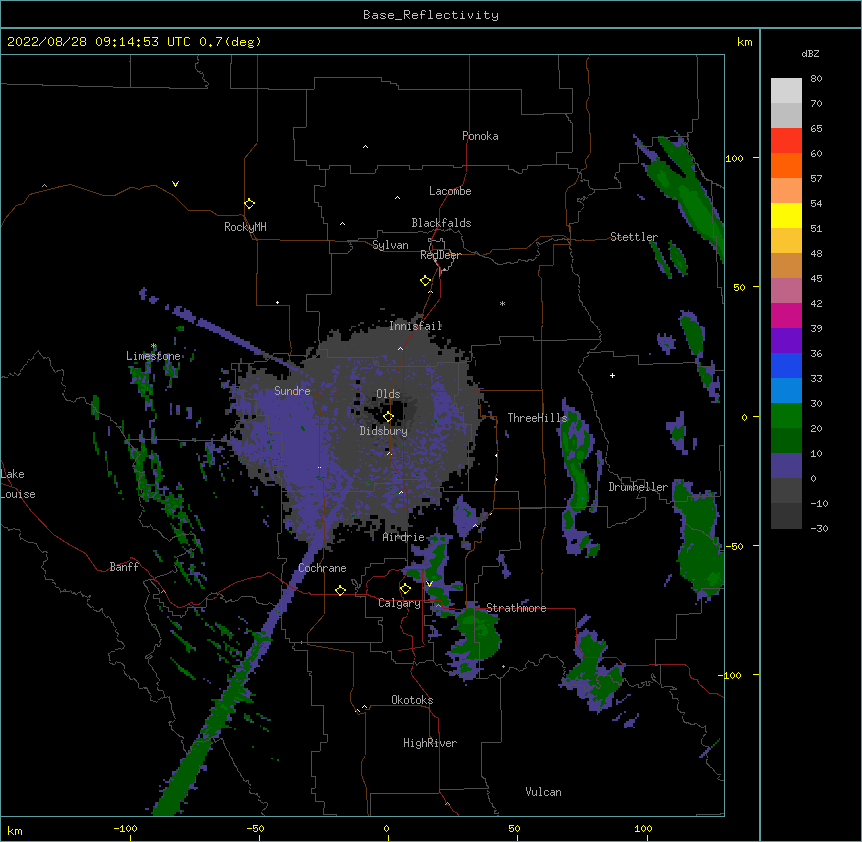862x842 pixels.
Task: Click the Didsbury label
Action: 383,431
